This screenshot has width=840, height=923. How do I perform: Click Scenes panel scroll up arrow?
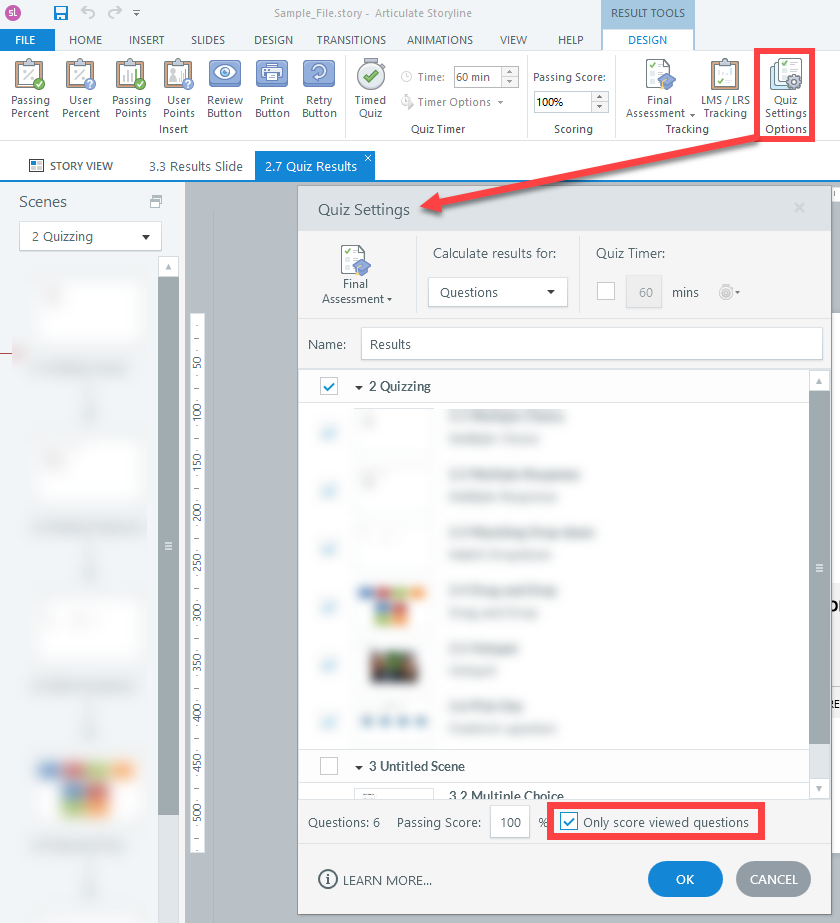coord(168,267)
